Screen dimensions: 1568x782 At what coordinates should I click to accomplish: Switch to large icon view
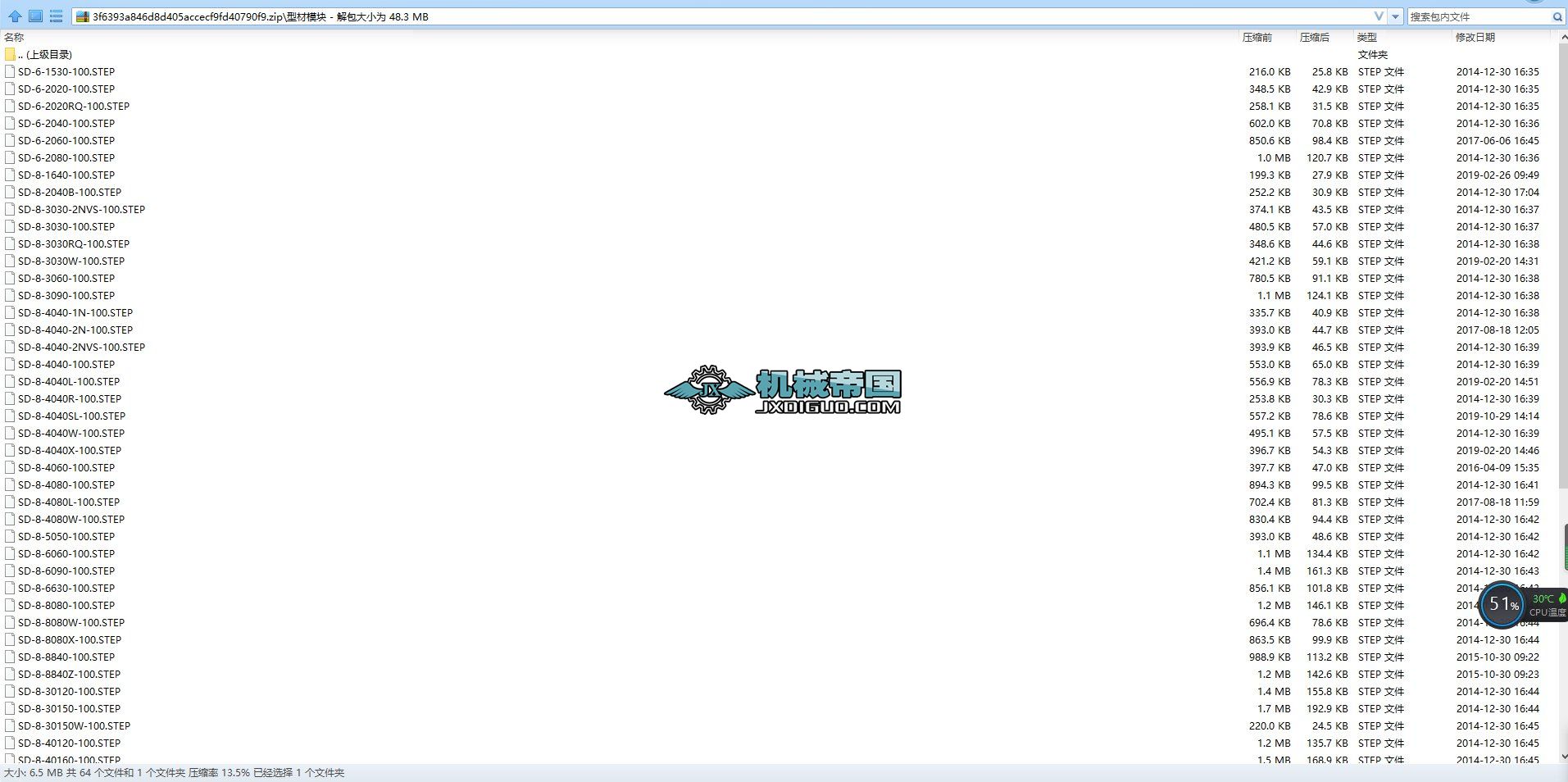(35, 16)
